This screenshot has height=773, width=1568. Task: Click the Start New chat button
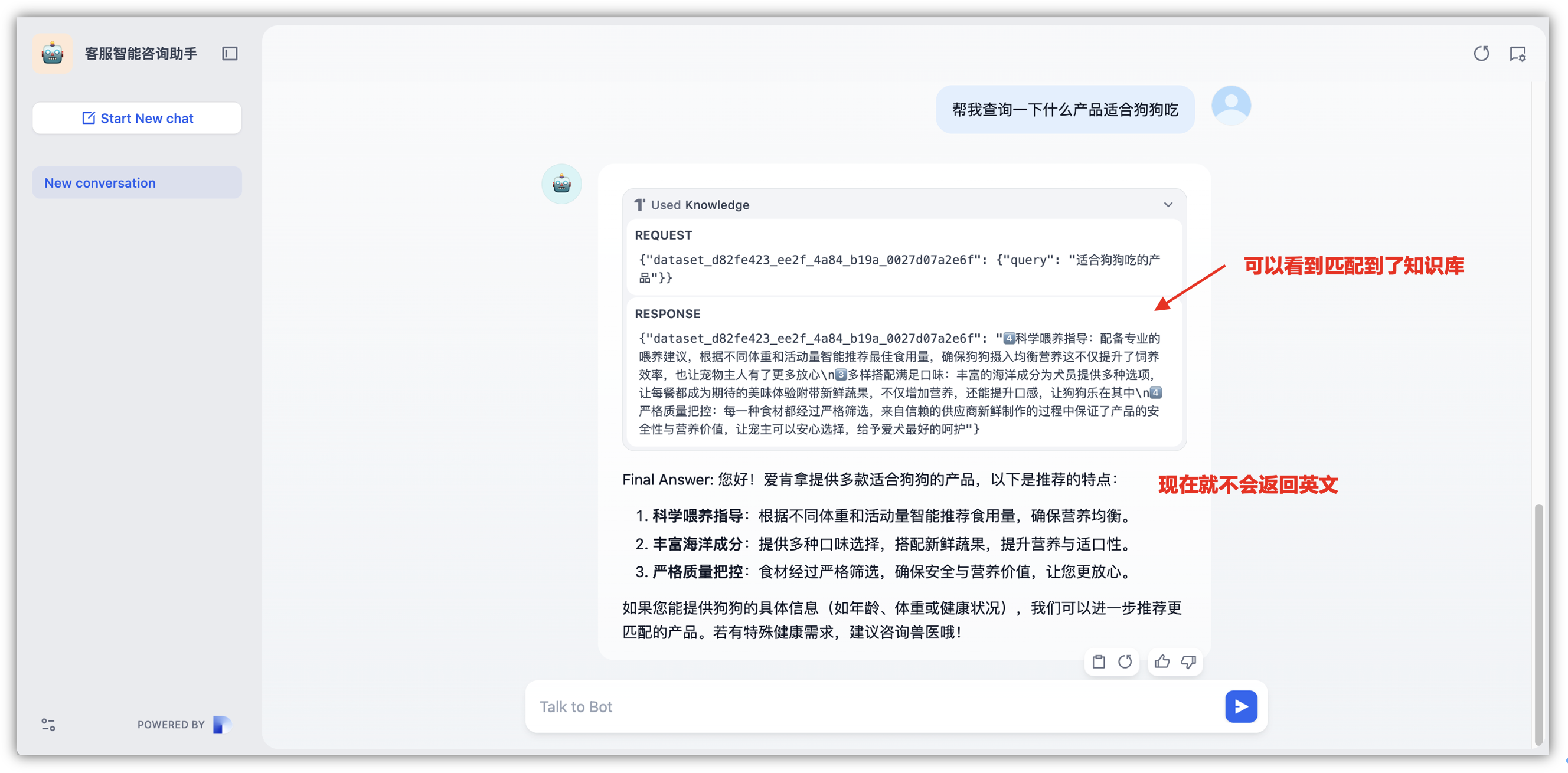[x=136, y=117]
